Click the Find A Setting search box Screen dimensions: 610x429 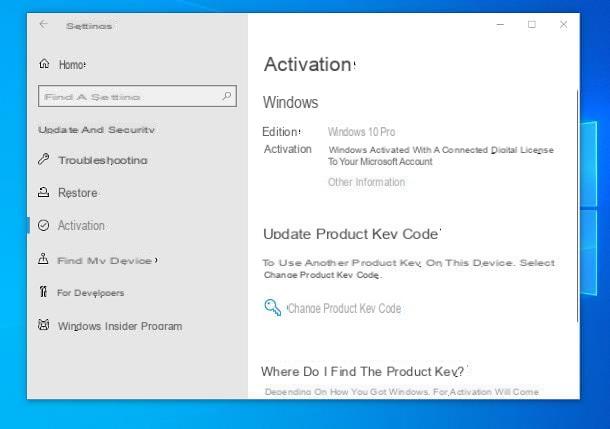coord(137,96)
